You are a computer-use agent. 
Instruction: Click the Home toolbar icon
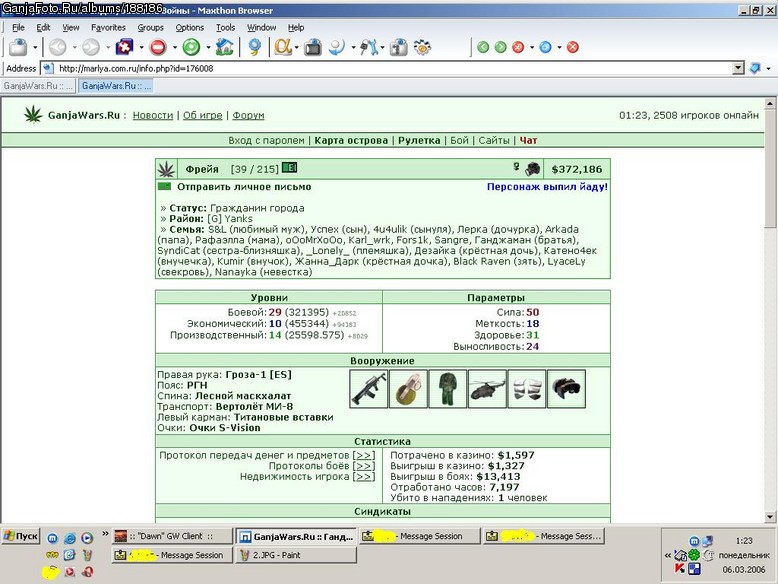(x=224, y=47)
